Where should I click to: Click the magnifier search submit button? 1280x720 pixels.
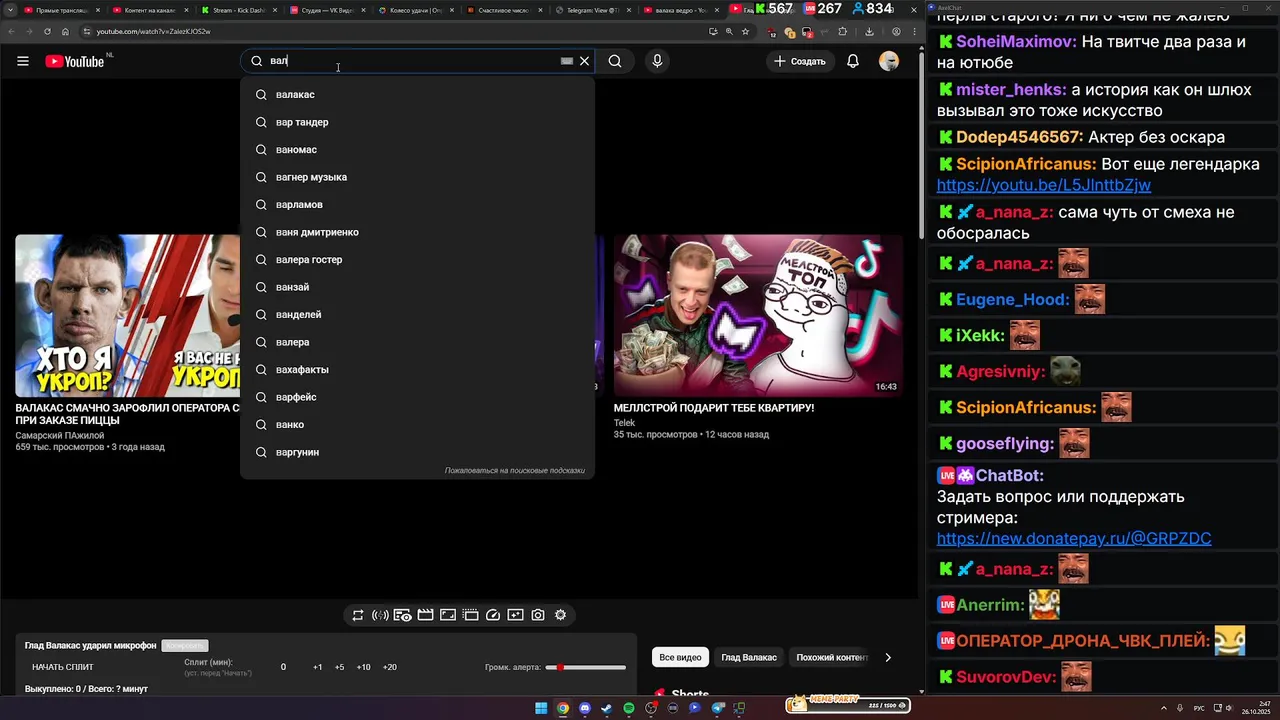pos(615,61)
